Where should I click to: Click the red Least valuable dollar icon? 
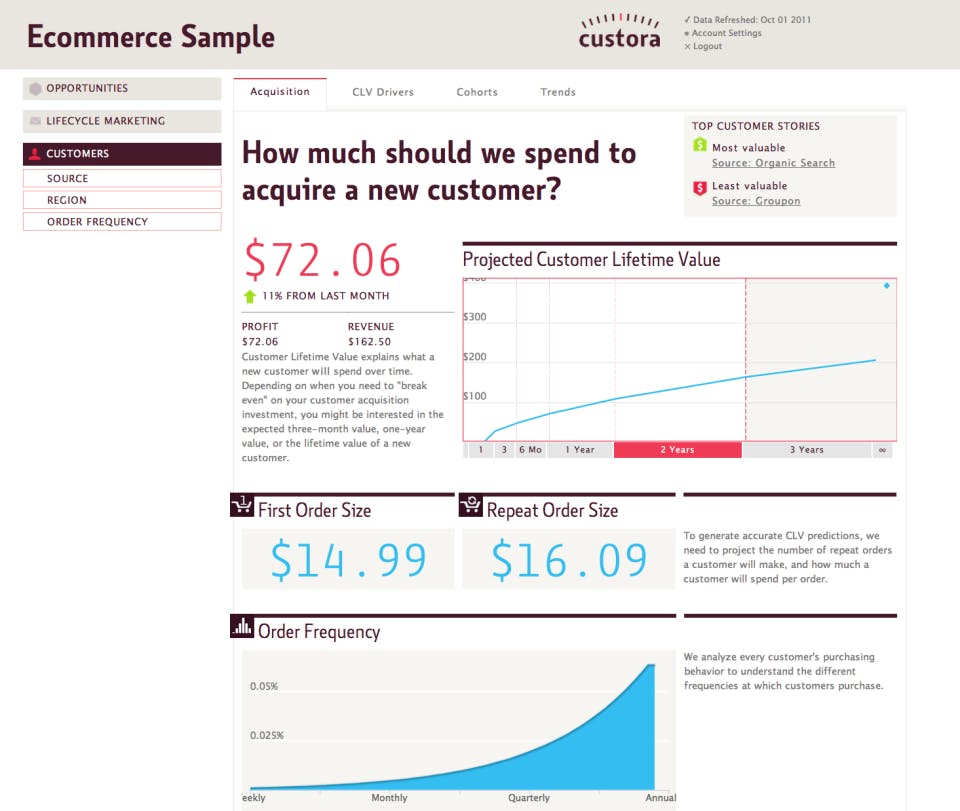click(x=700, y=186)
